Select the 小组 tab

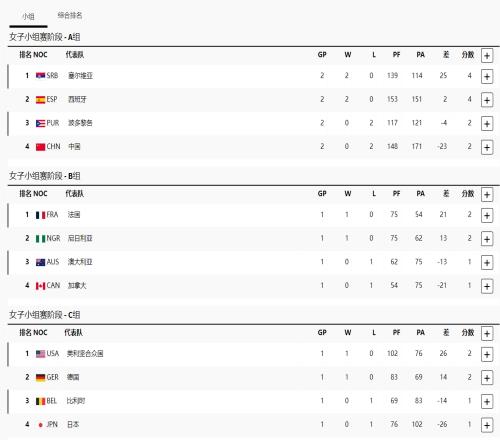28,16
